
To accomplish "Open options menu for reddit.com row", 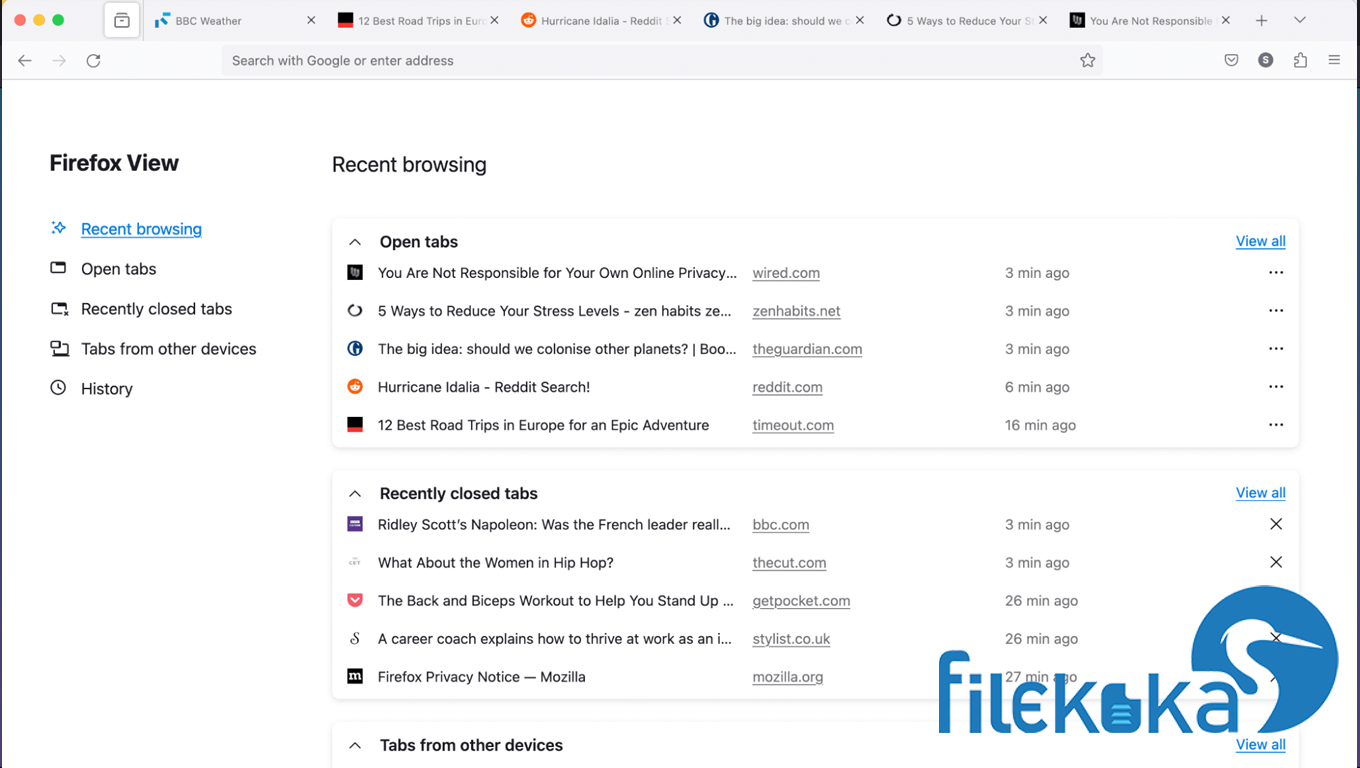I will pos(1276,387).
